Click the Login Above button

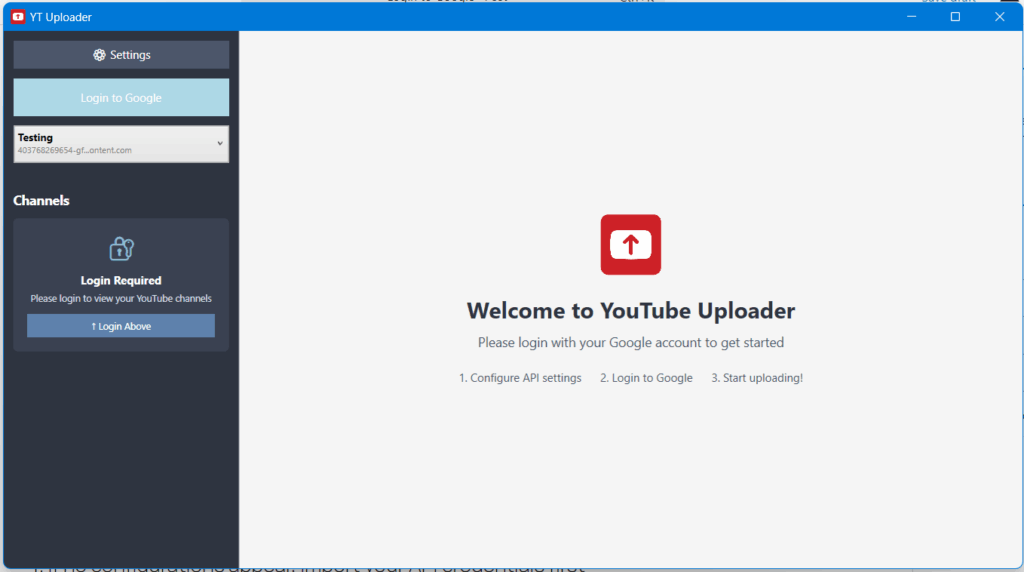pyautogui.click(x=121, y=326)
